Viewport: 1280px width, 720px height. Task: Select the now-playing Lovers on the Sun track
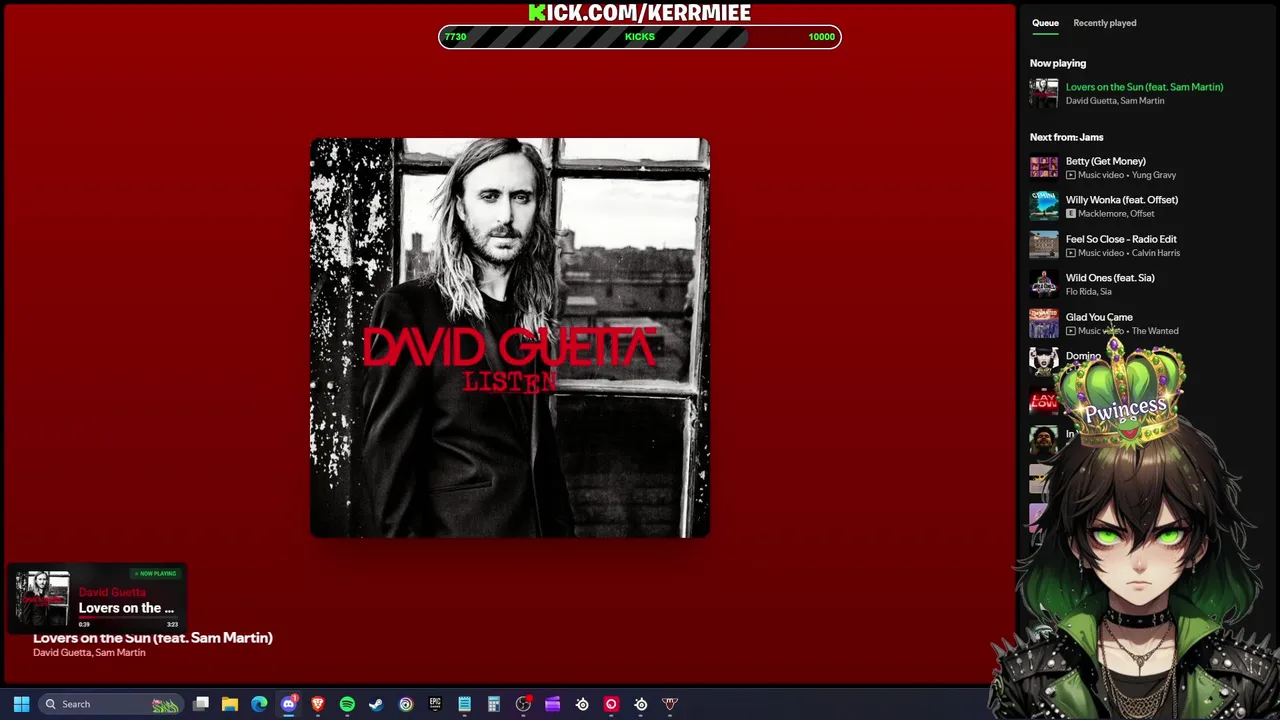[x=1144, y=87]
